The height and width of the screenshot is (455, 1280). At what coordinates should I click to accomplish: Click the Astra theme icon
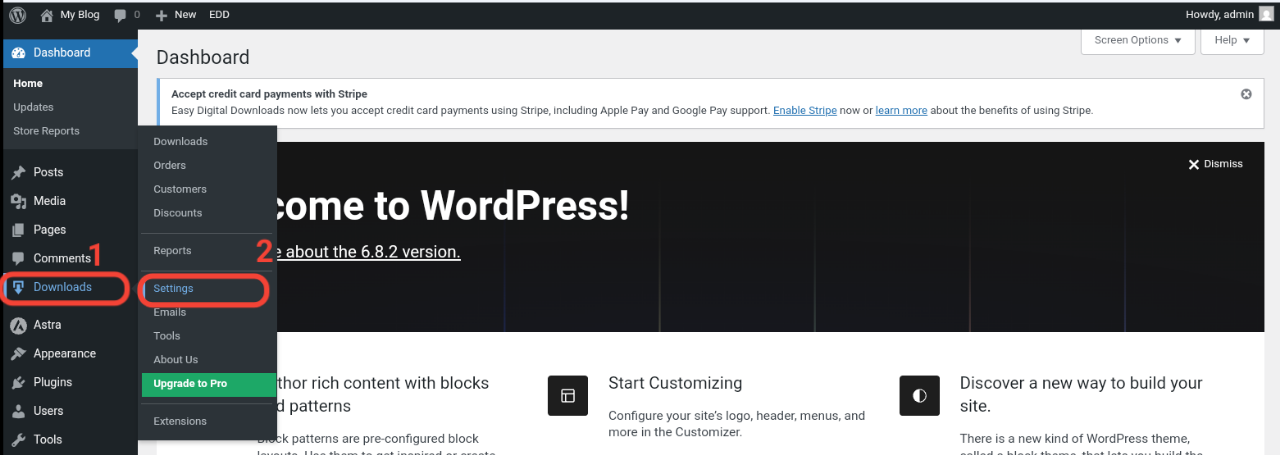pos(18,325)
